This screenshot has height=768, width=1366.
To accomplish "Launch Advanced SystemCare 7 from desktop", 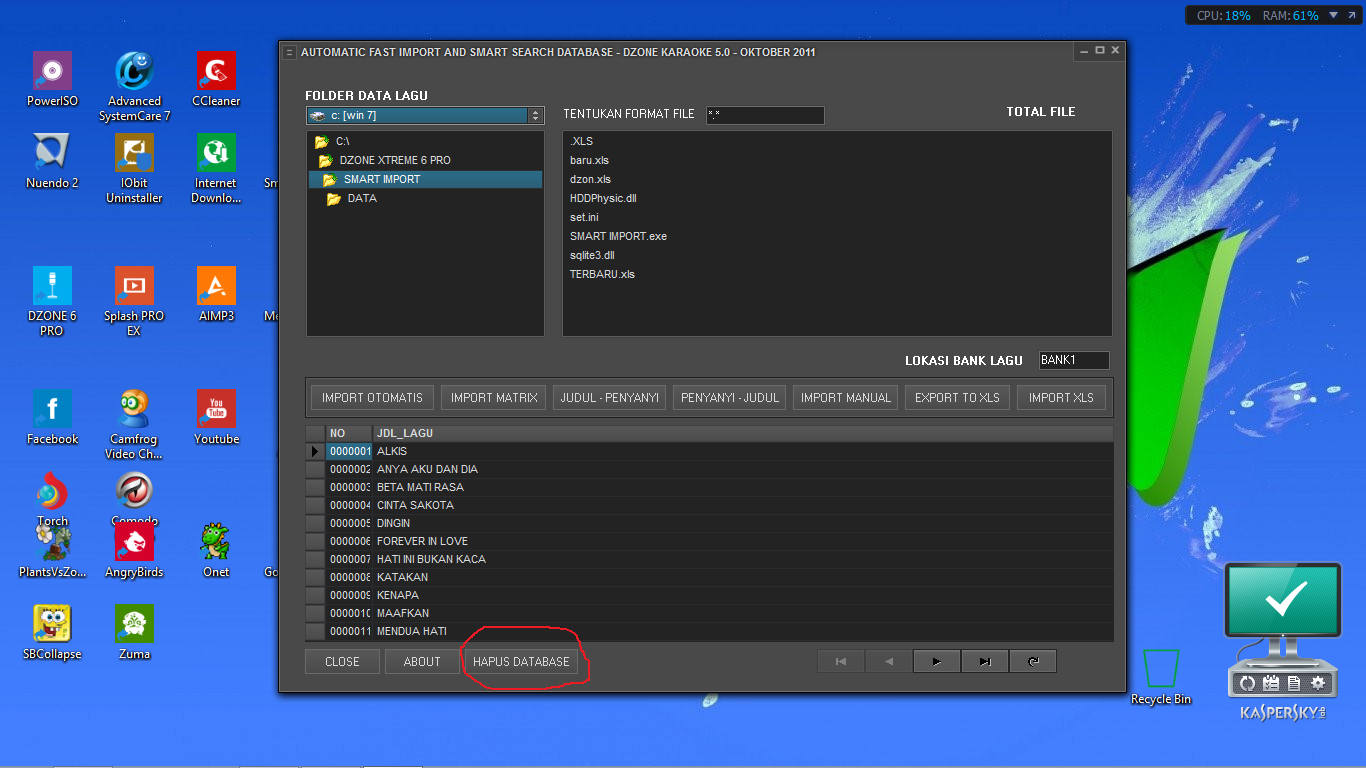I will [x=134, y=86].
